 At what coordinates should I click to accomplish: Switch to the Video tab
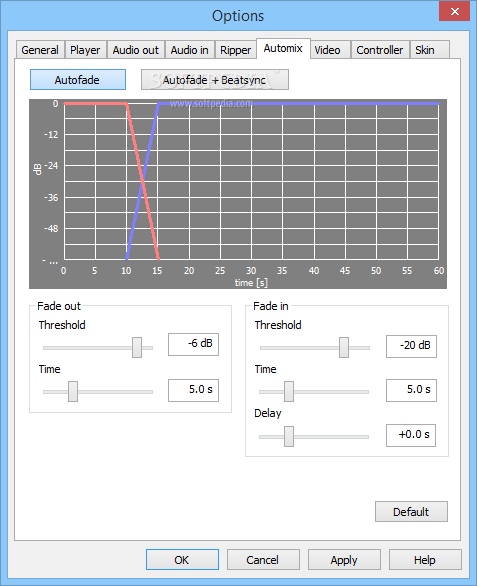click(x=329, y=50)
